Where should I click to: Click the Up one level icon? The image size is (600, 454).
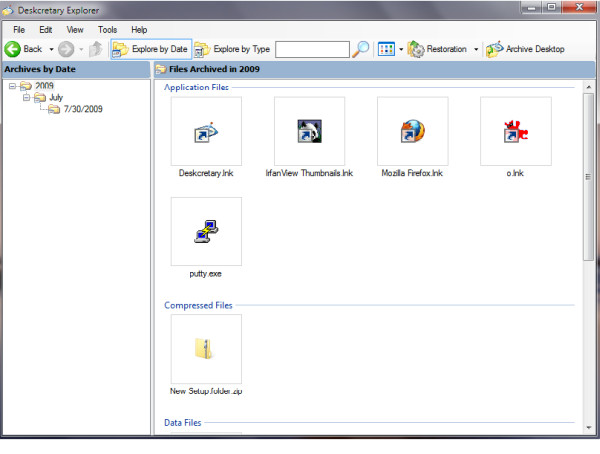(x=96, y=49)
